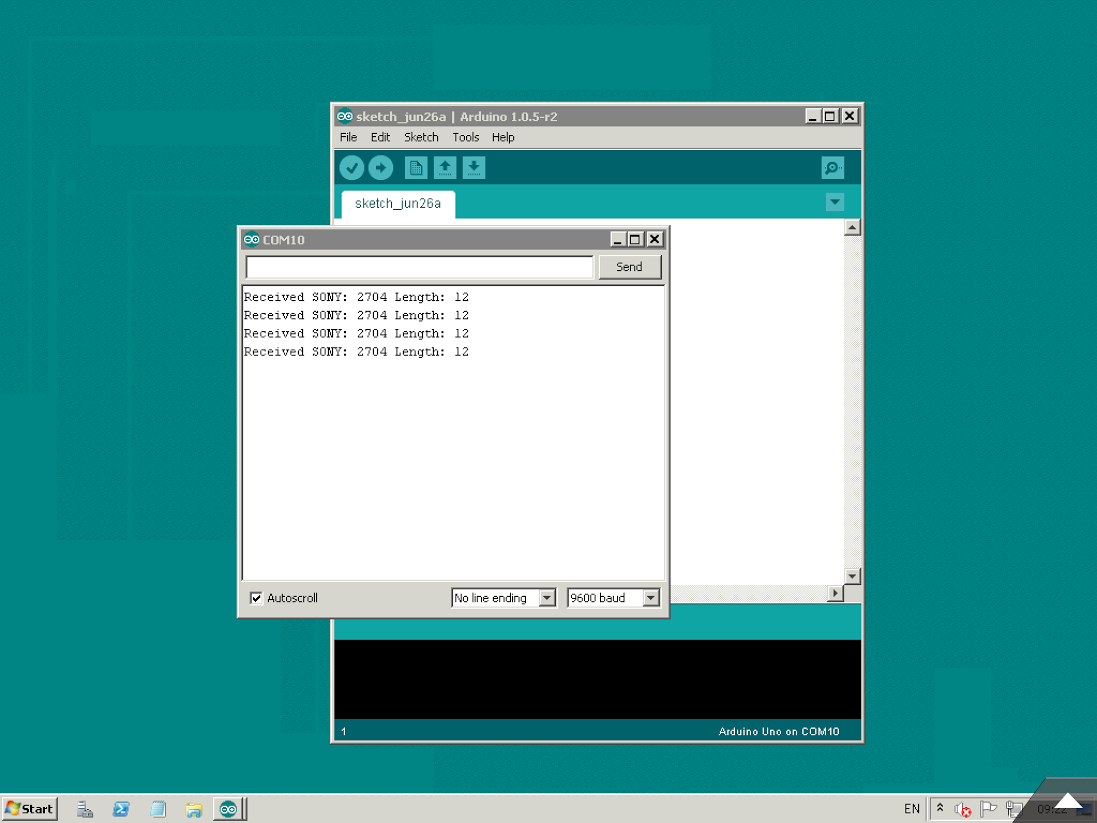Click the Upload arrow icon in Arduino toolbar
1097x823 pixels.
381,168
